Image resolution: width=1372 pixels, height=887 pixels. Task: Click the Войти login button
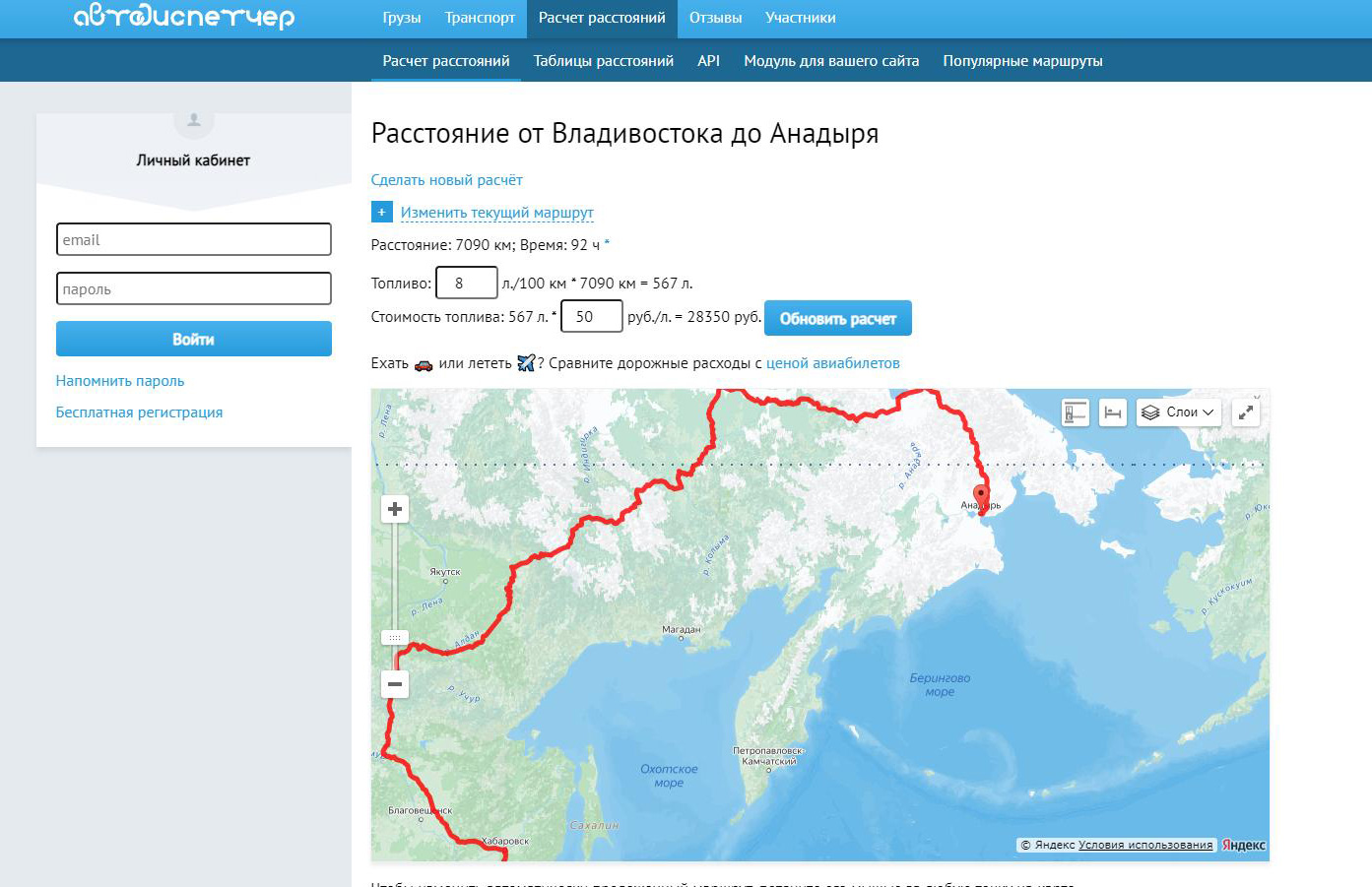[x=194, y=339]
